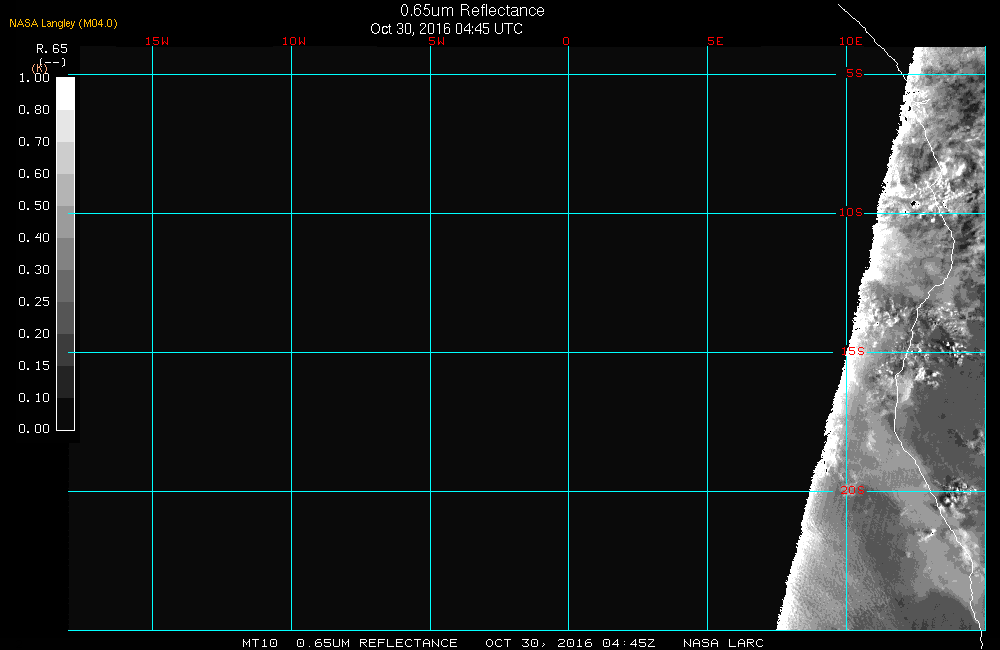The height and width of the screenshot is (650, 1000).
Task: Click 'MT10' in the bottom caption
Action: [x=260, y=643]
